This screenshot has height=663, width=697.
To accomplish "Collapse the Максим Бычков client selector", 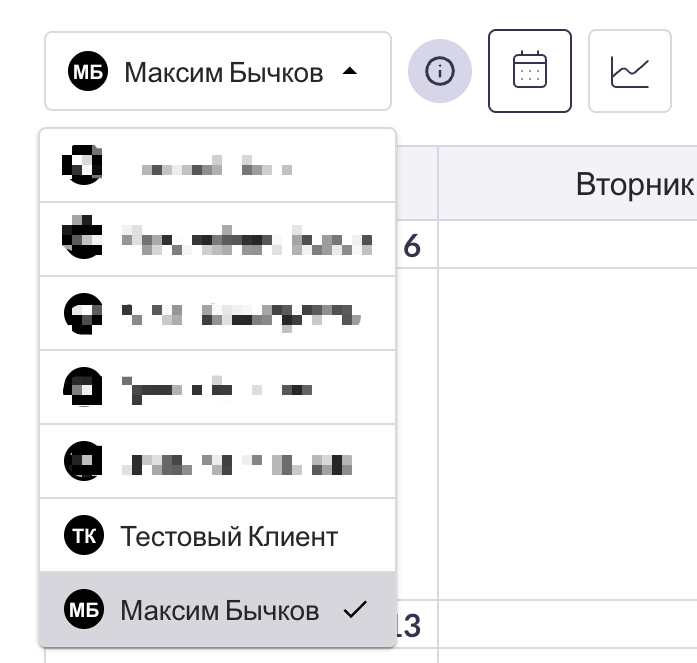I will [x=217, y=72].
